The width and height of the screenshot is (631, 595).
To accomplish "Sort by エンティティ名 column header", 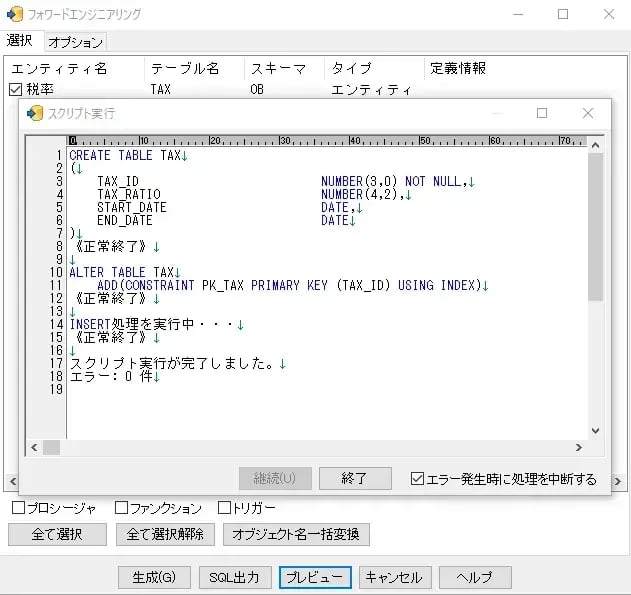I will [60, 68].
